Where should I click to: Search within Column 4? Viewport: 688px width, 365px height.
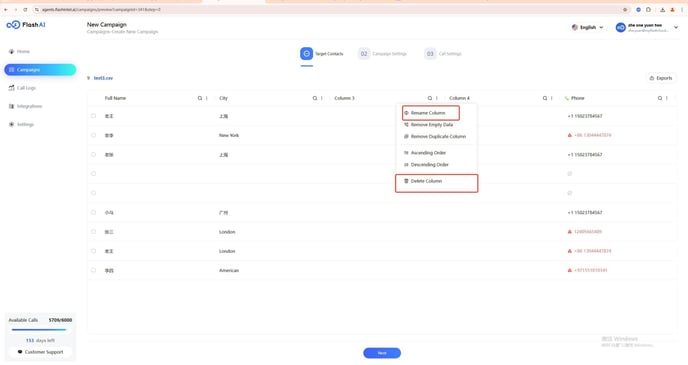[545, 98]
